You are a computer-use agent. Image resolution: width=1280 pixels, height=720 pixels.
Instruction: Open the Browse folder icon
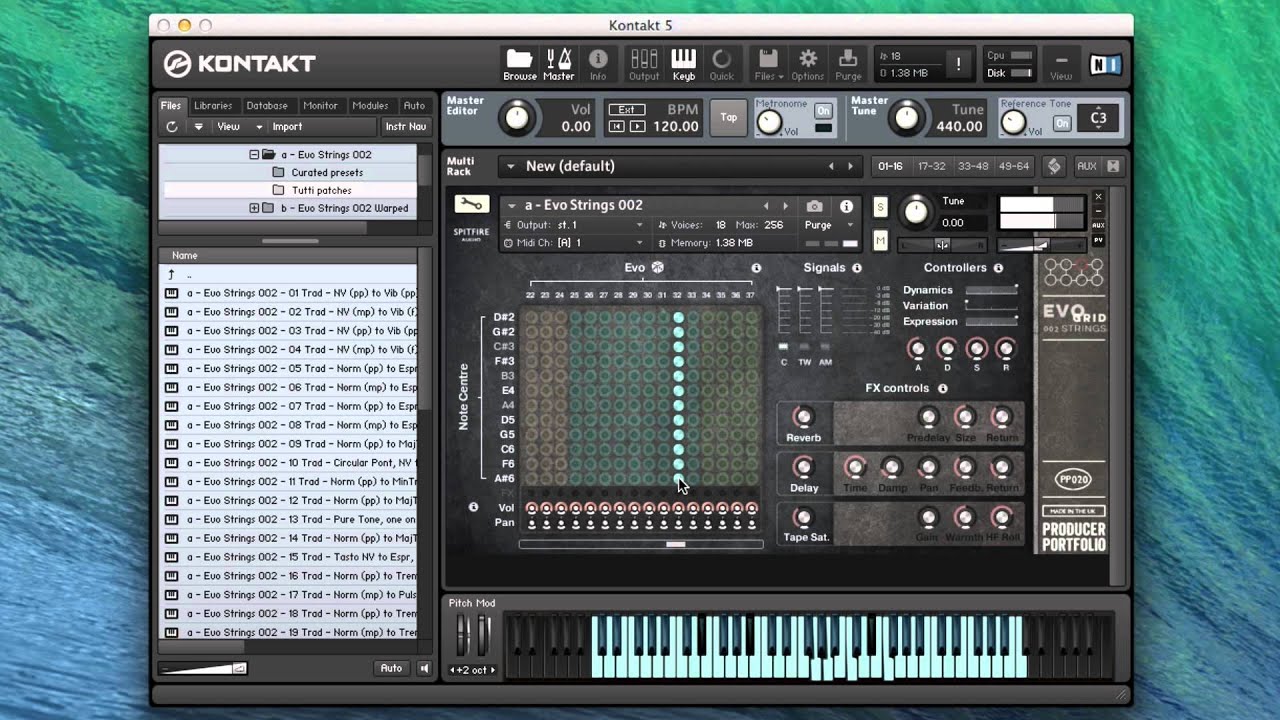tap(519, 64)
